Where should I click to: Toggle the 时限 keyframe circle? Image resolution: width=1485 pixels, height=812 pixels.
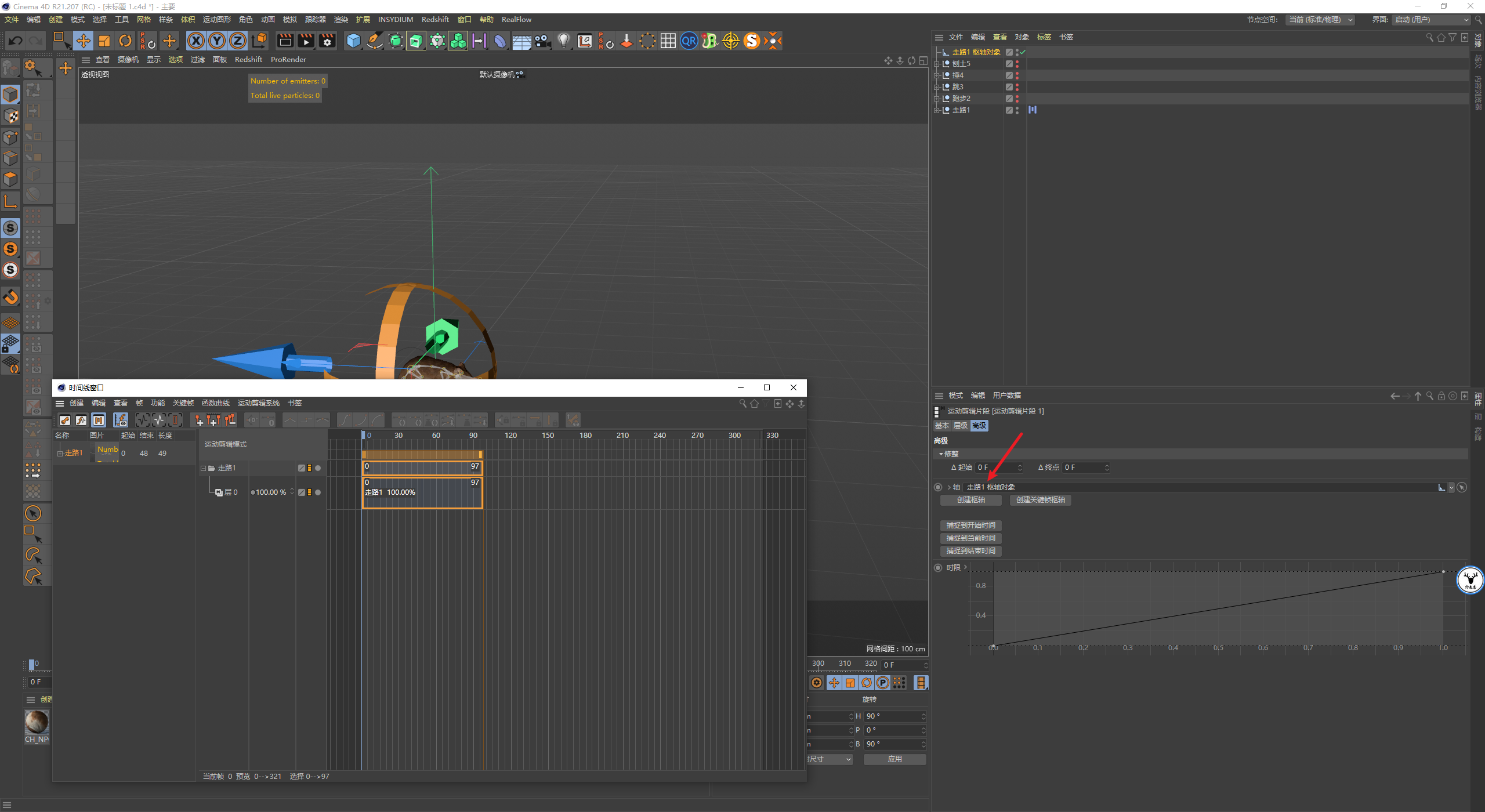pyautogui.click(x=938, y=568)
